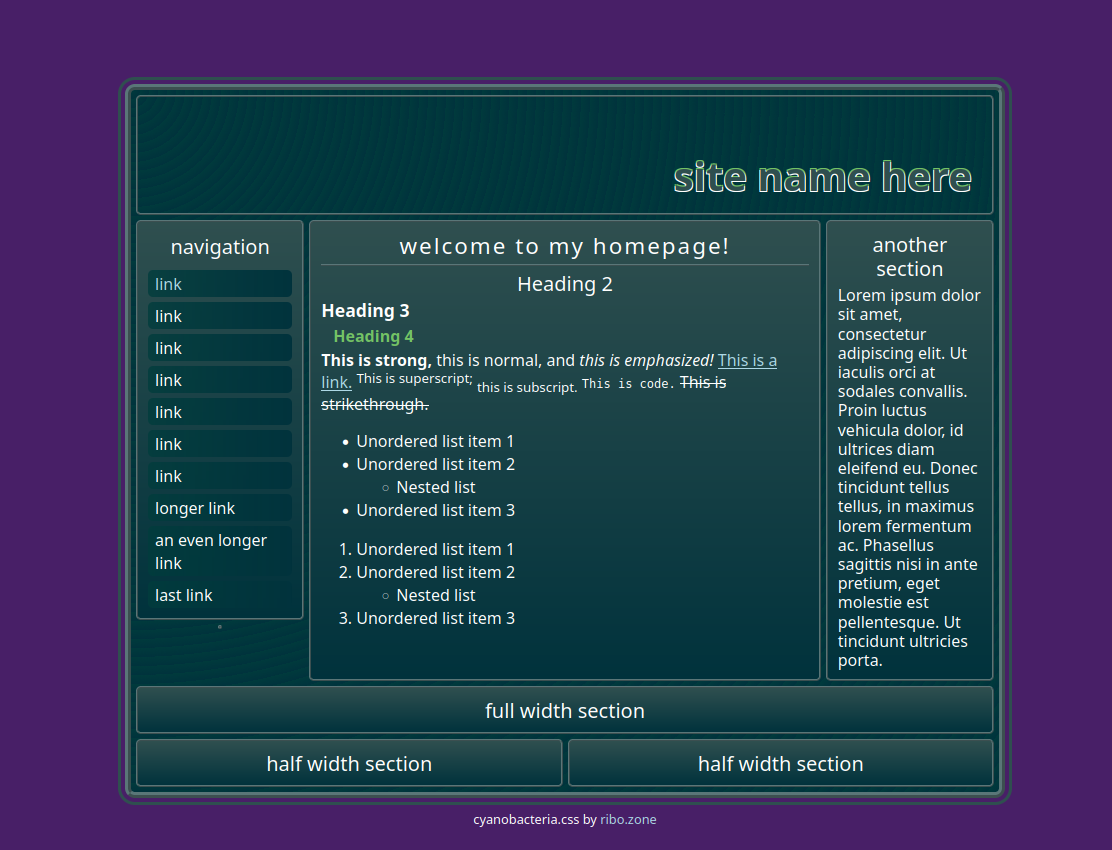1112x850 pixels.
Task: Select numbered '2. Unordered list item 2'
Action: (426, 572)
